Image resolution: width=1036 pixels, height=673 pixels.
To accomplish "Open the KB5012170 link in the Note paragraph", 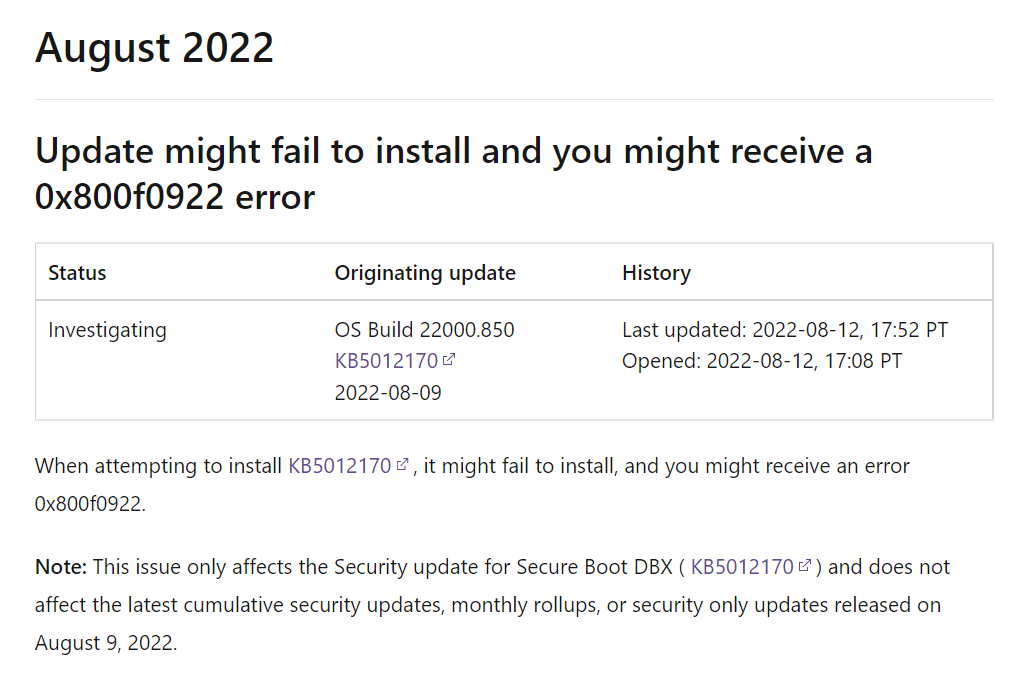I will pos(743,567).
